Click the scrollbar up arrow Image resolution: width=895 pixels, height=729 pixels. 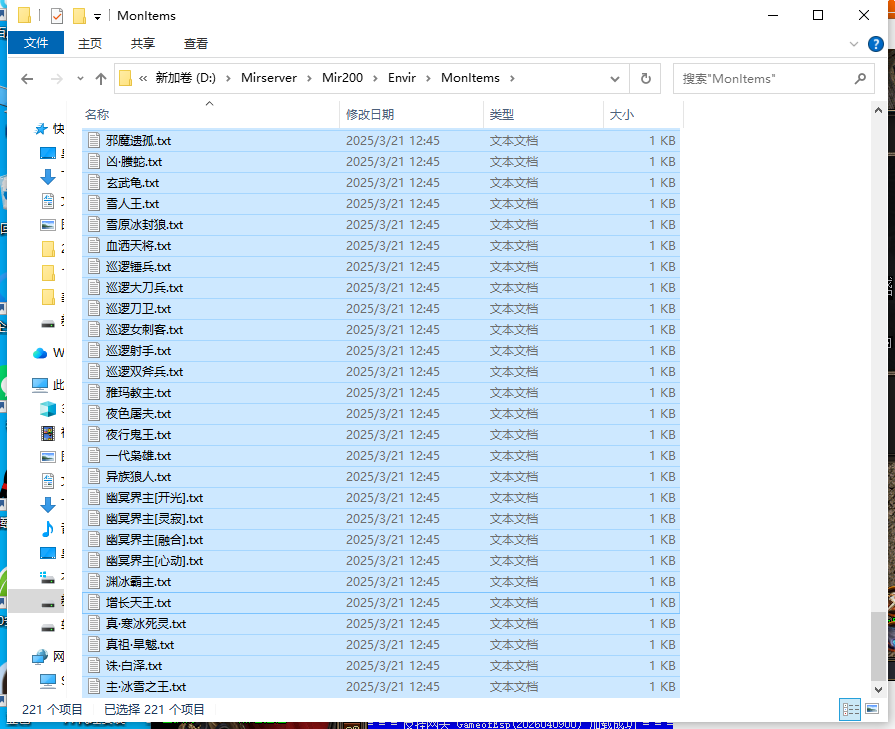point(878,110)
